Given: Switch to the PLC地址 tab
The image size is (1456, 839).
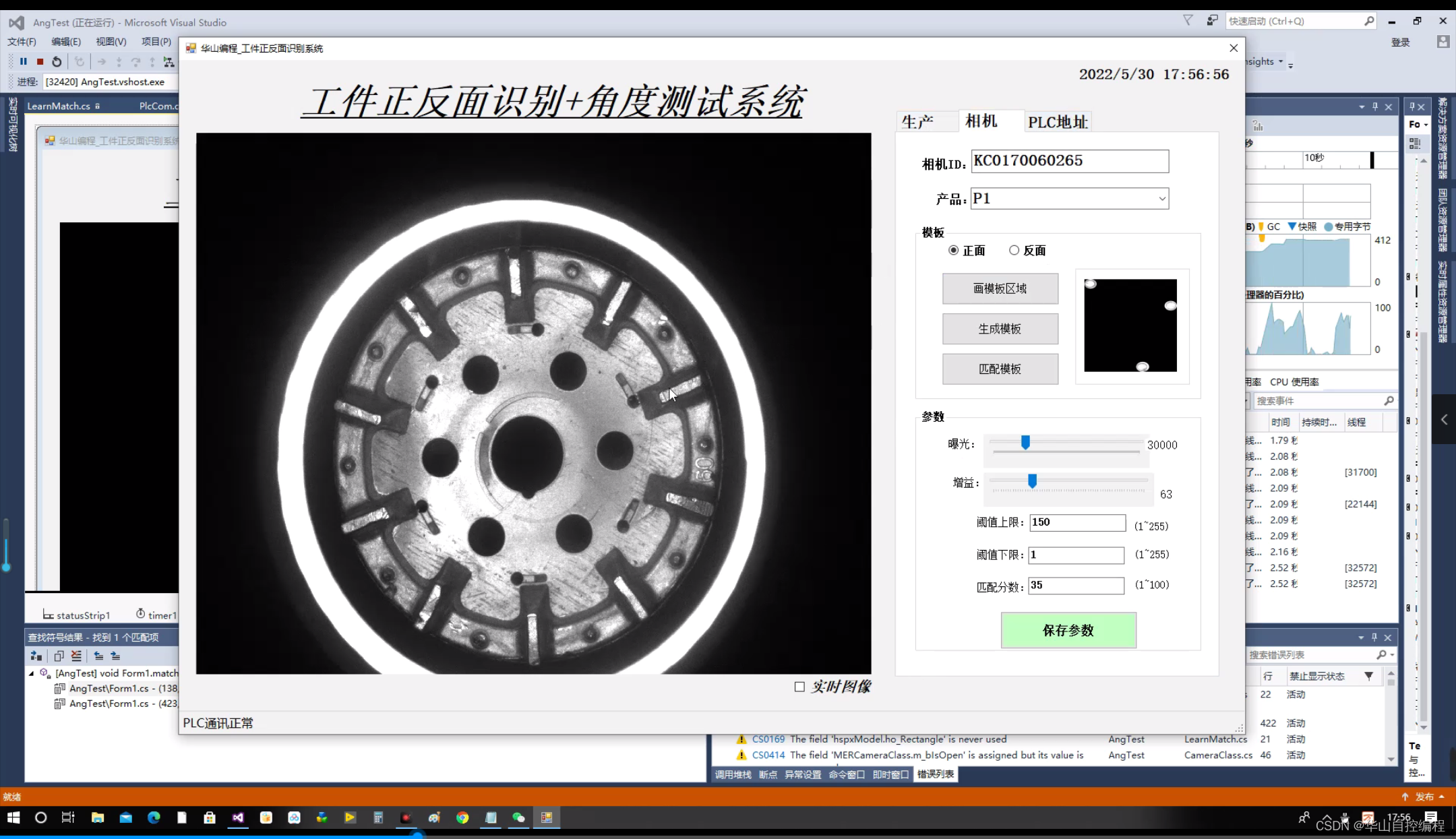Looking at the screenshot, I should [1057, 122].
